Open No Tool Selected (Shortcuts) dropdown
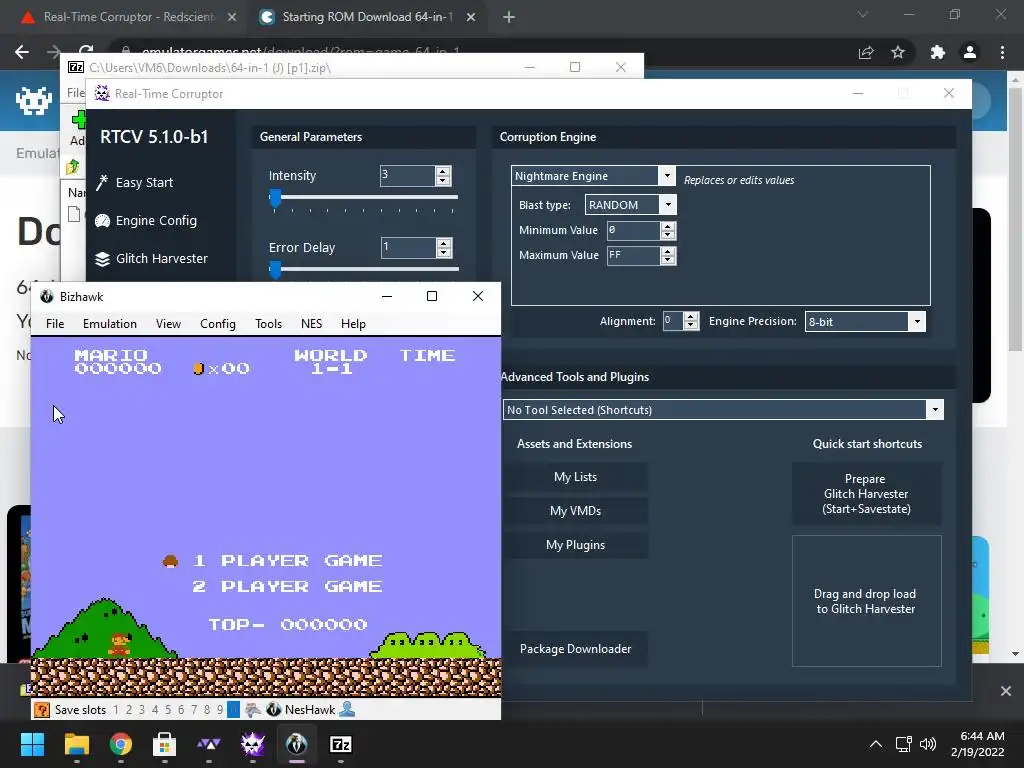 click(935, 409)
